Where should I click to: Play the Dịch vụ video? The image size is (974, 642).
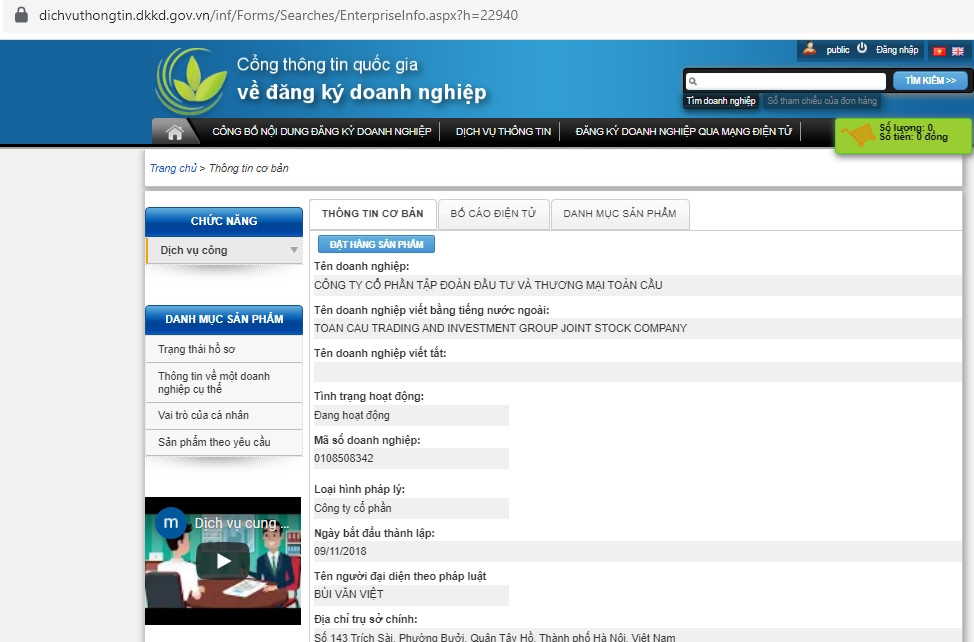(x=222, y=561)
